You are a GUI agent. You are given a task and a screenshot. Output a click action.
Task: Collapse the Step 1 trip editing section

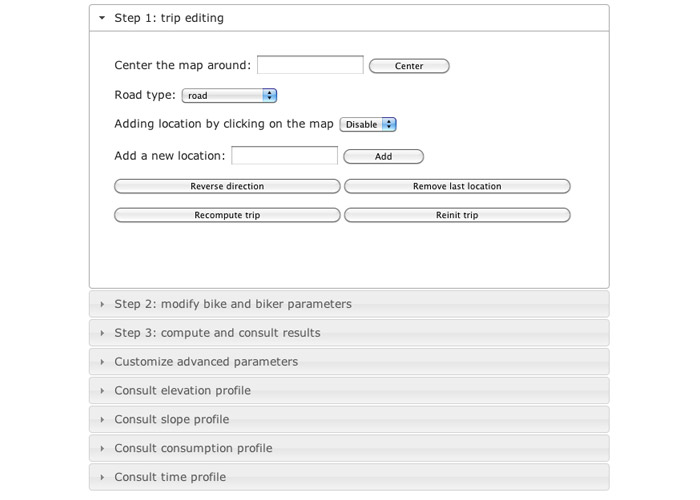pyautogui.click(x=349, y=18)
